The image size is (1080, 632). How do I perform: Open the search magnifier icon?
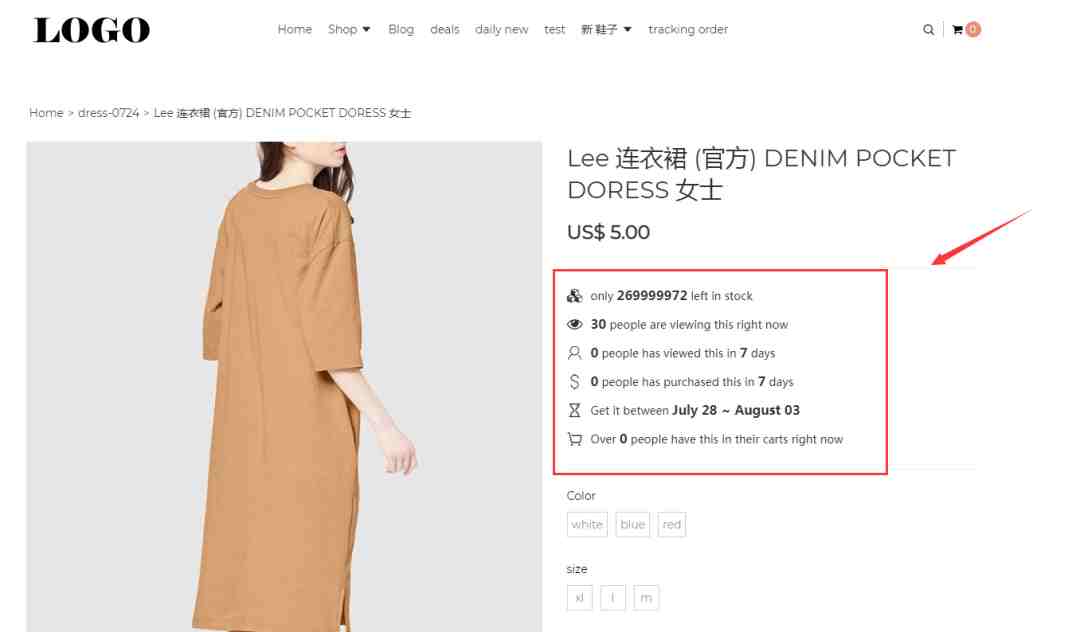pyautogui.click(x=928, y=30)
